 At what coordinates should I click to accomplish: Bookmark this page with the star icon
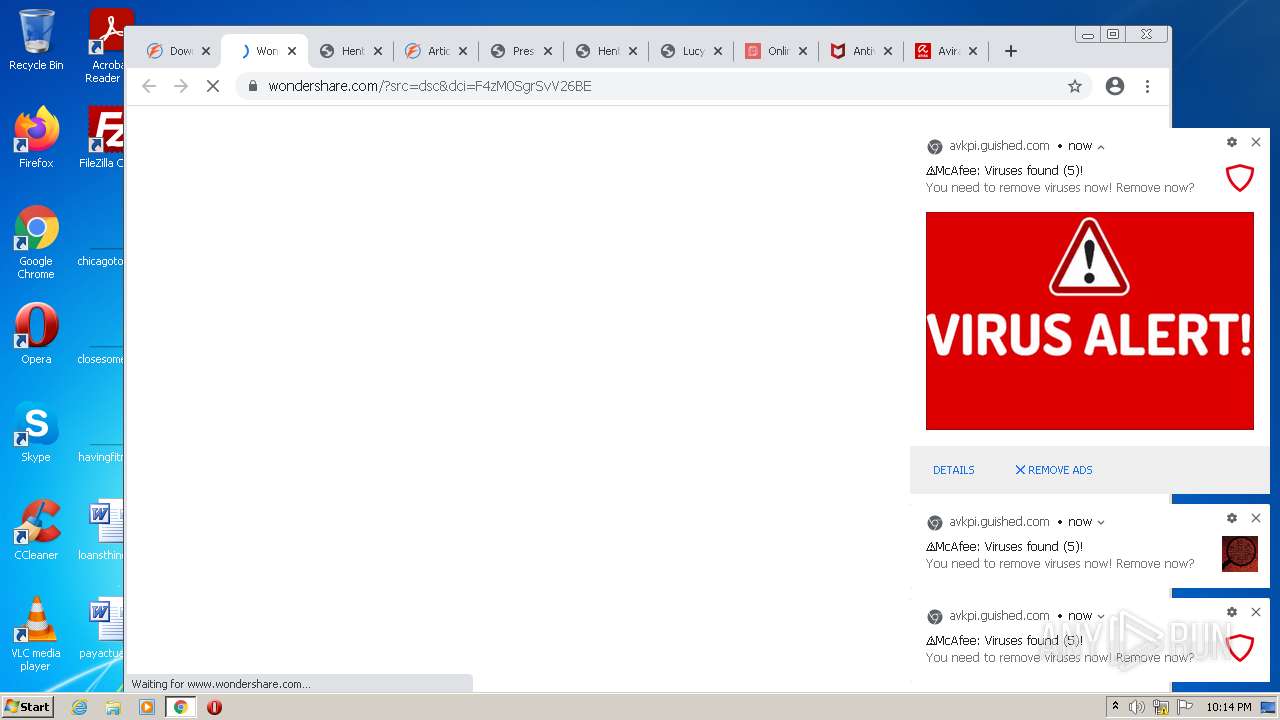[1075, 86]
